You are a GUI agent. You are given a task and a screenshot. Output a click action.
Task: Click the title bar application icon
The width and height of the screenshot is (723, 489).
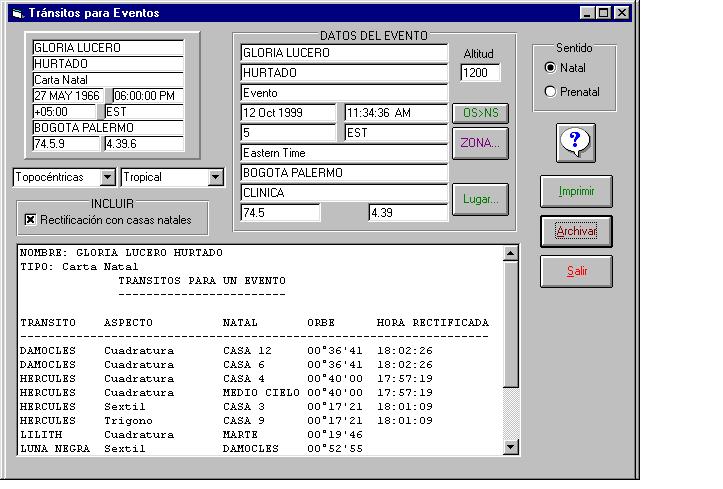pyautogui.click(x=18, y=13)
